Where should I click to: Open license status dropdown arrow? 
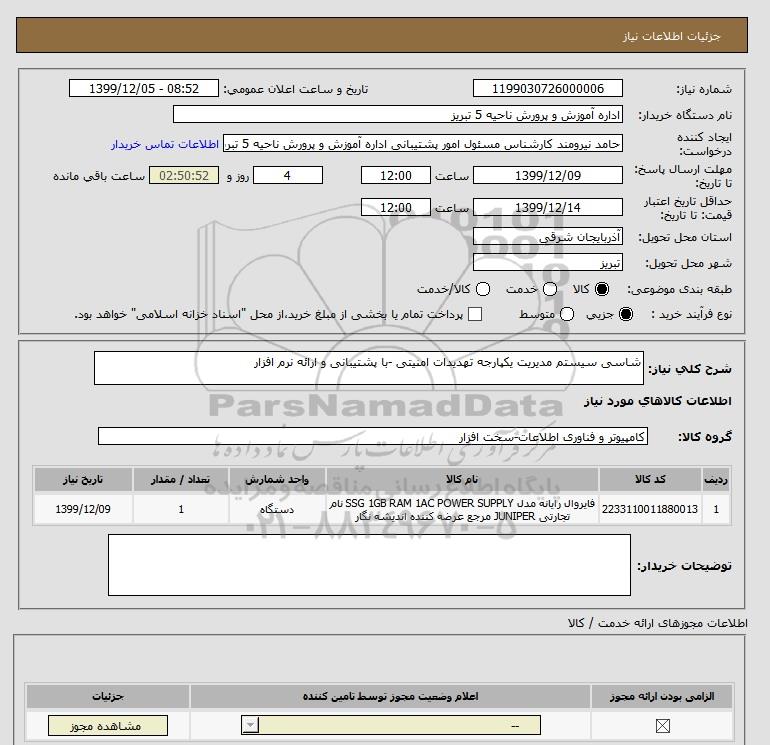(250, 725)
